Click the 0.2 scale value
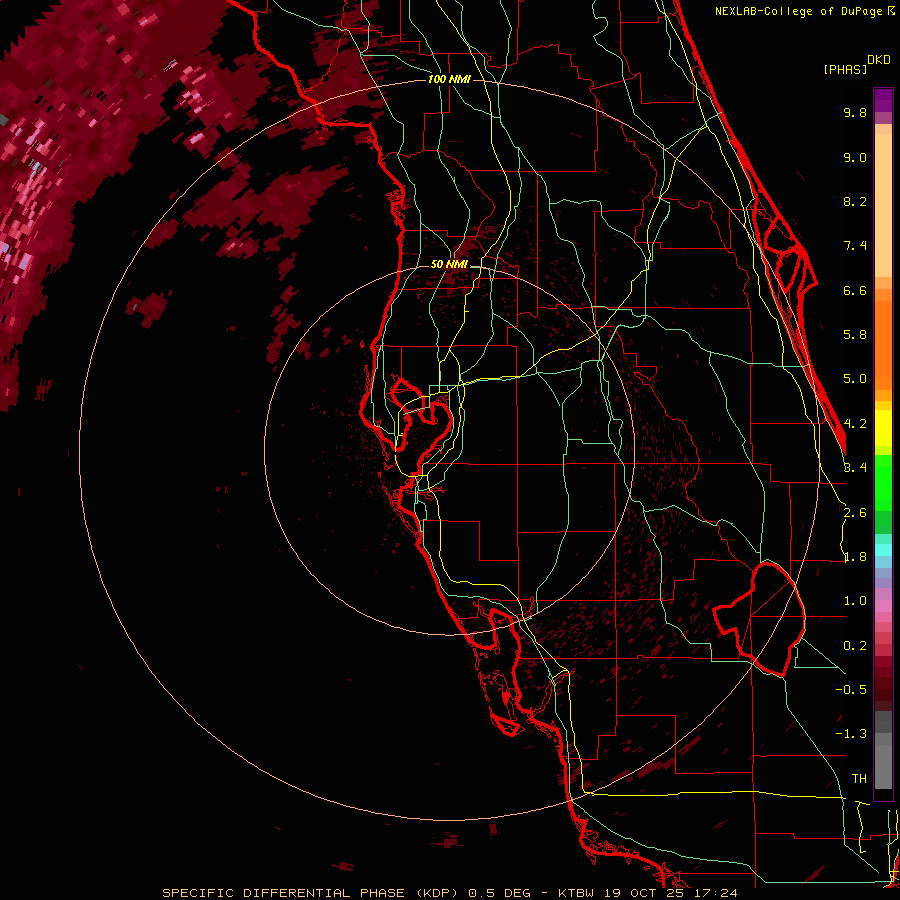The height and width of the screenshot is (900, 900). pos(855,646)
